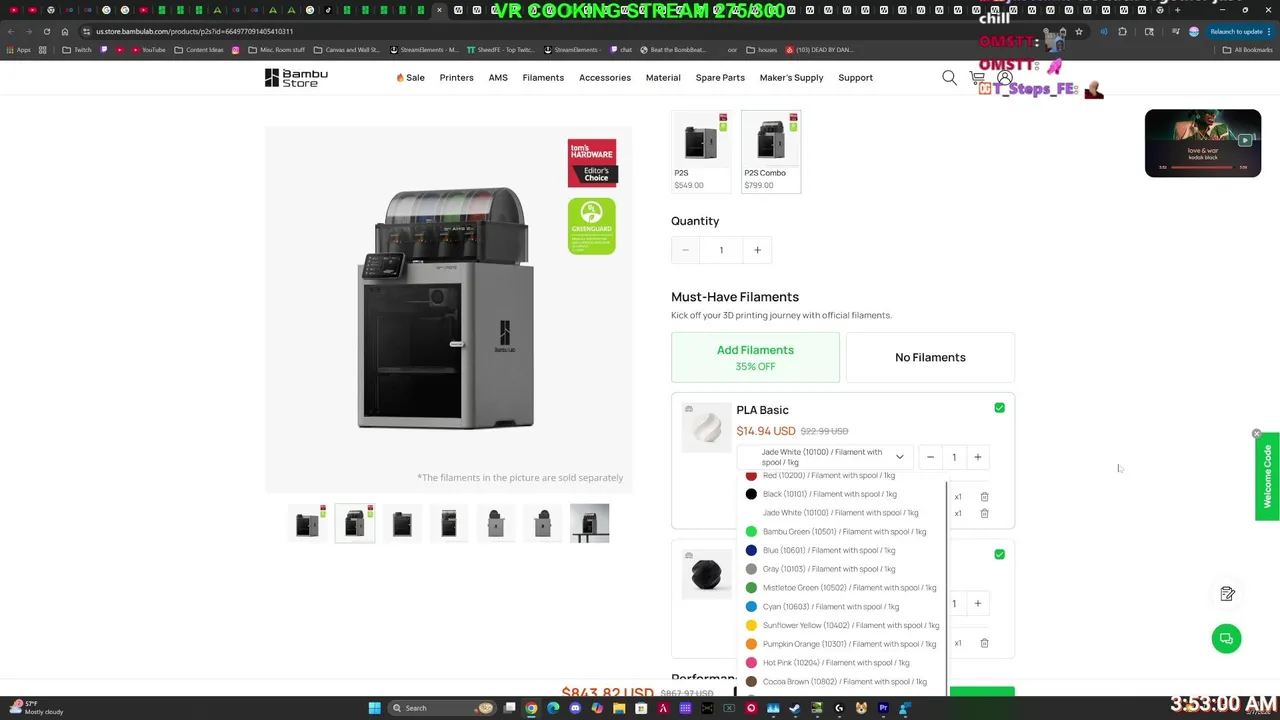Image resolution: width=1280 pixels, height=720 pixels.
Task: Open the Maker's Supply menu
Action: [x=791, y=78]
